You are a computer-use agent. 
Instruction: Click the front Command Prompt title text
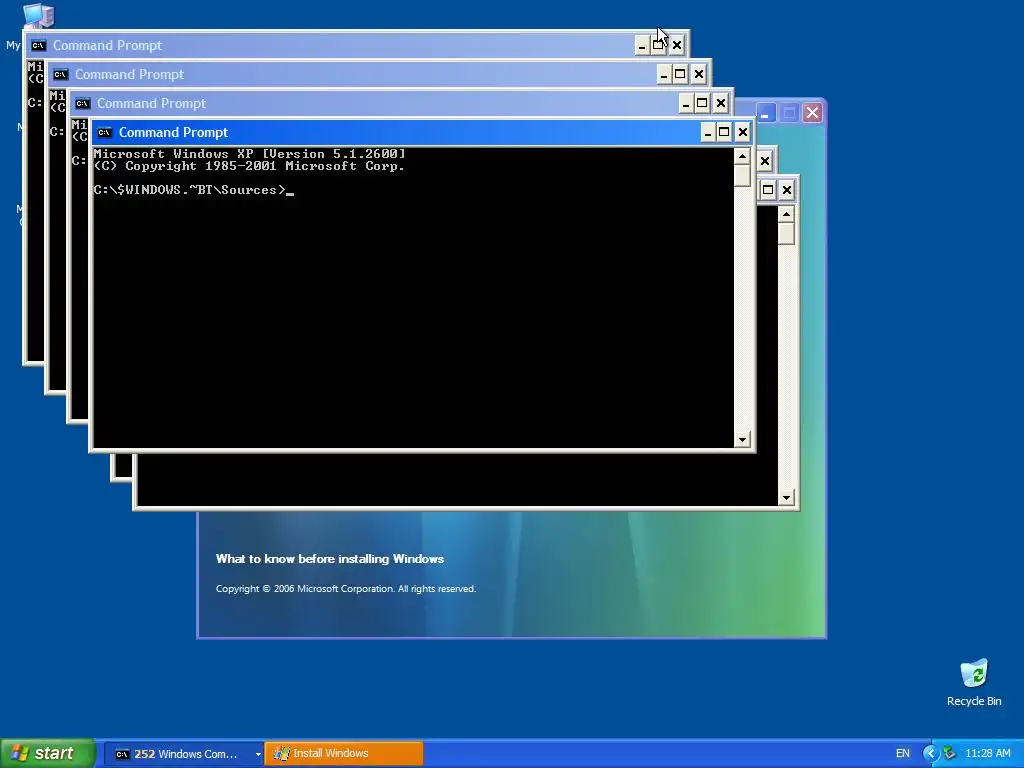click(x=173, y=133)
